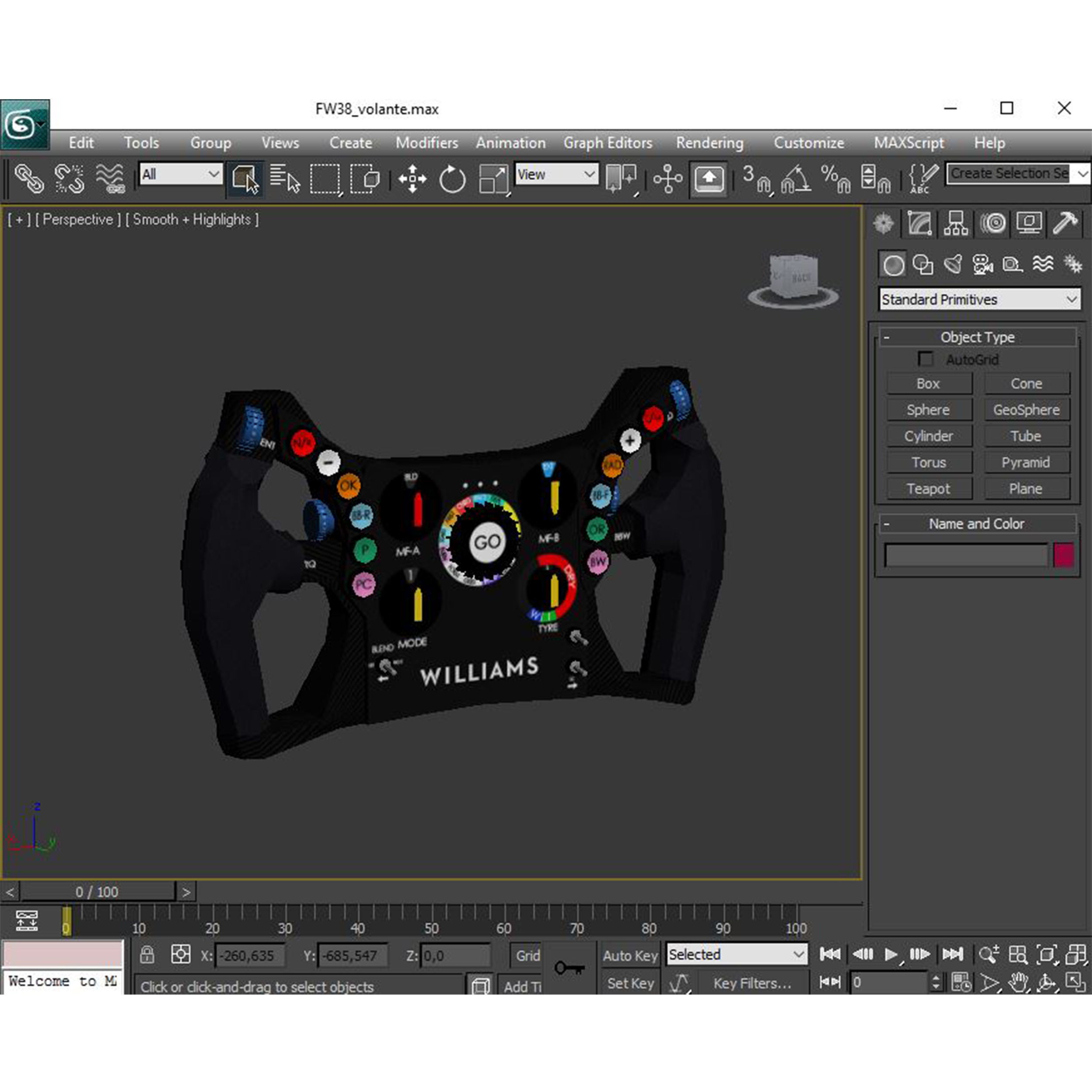
Task: Open viewport shading menu Smooth + Highlights
Action: pos(192,219)
